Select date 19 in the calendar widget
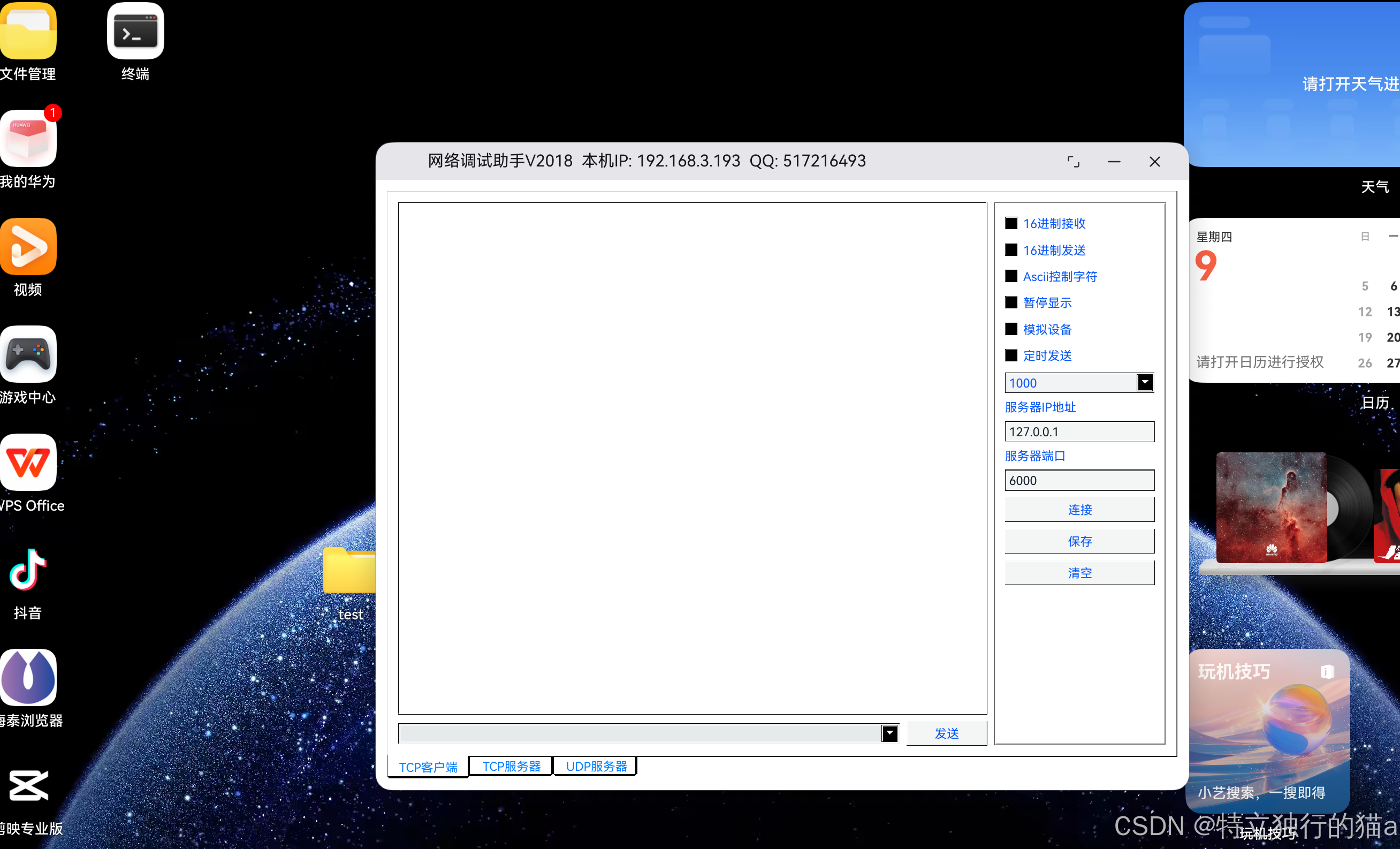Viewport: 1400px width, 849px height. 1365,337
